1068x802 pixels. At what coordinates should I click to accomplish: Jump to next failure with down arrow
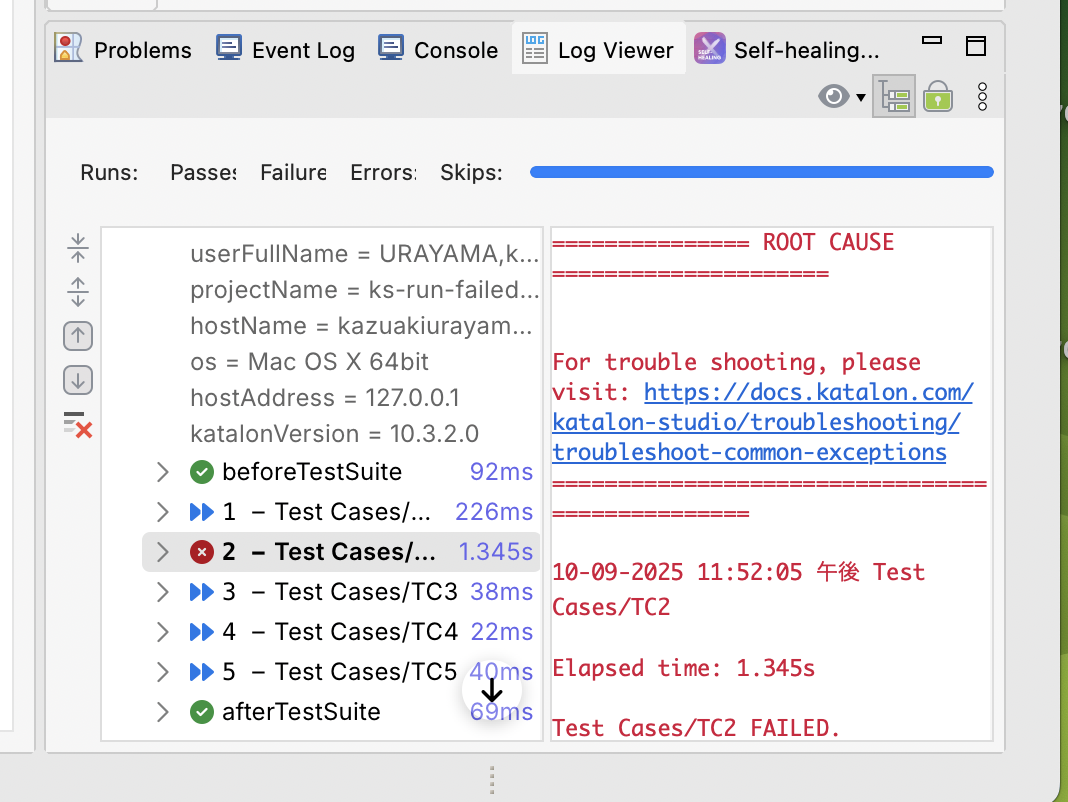pyautogui.click(x=78, y=380)
